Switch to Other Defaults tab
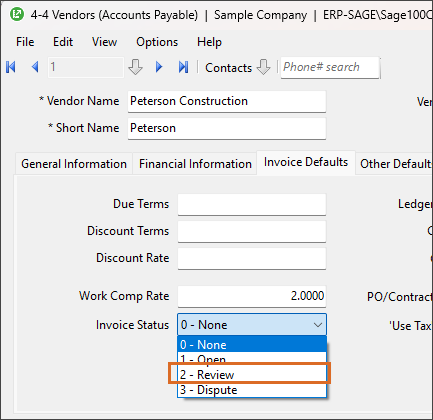 (x=395, y=164)
